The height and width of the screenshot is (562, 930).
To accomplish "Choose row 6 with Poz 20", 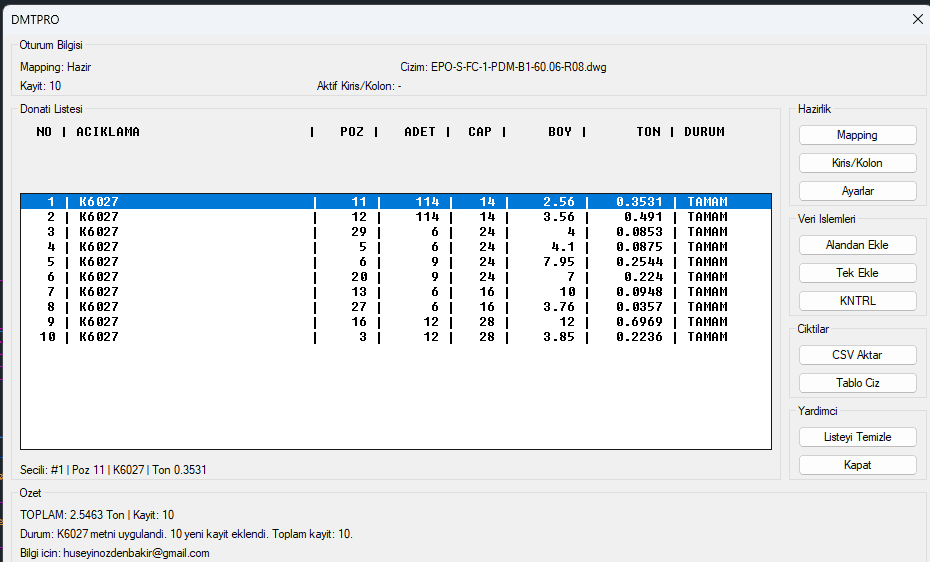I will tap(395, 277).
